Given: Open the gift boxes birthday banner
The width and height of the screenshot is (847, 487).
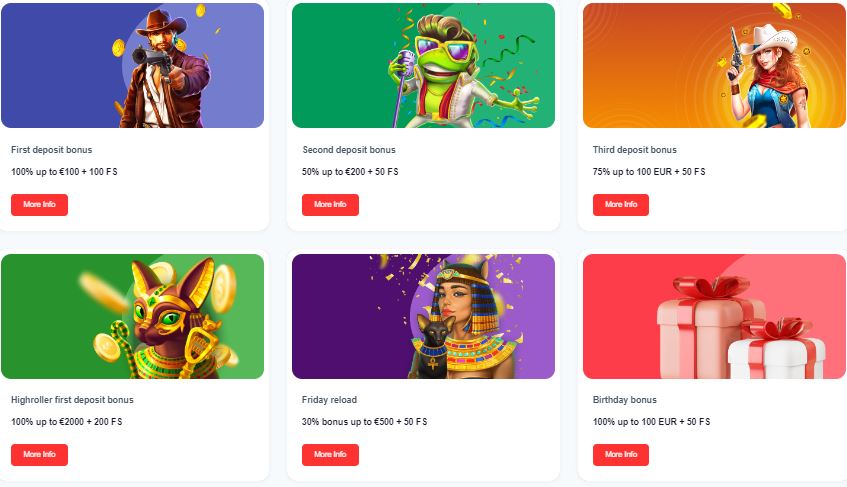Looking at the screenshot, I should (x=714, y=316).
